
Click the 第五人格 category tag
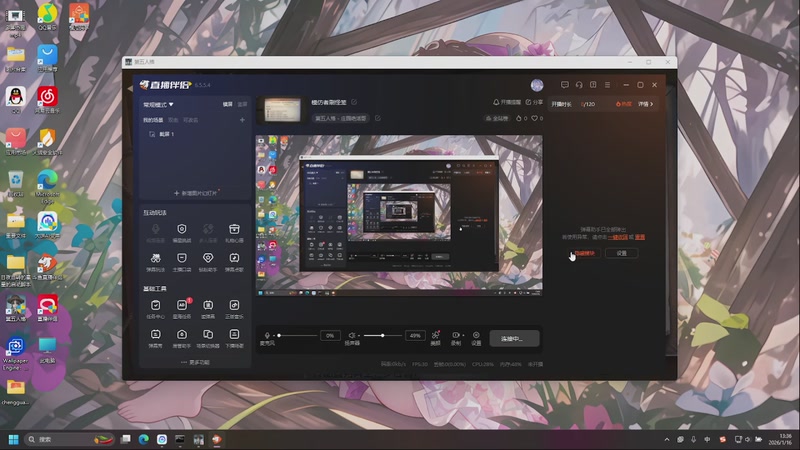pyautogui.click(x=340, y=118)
